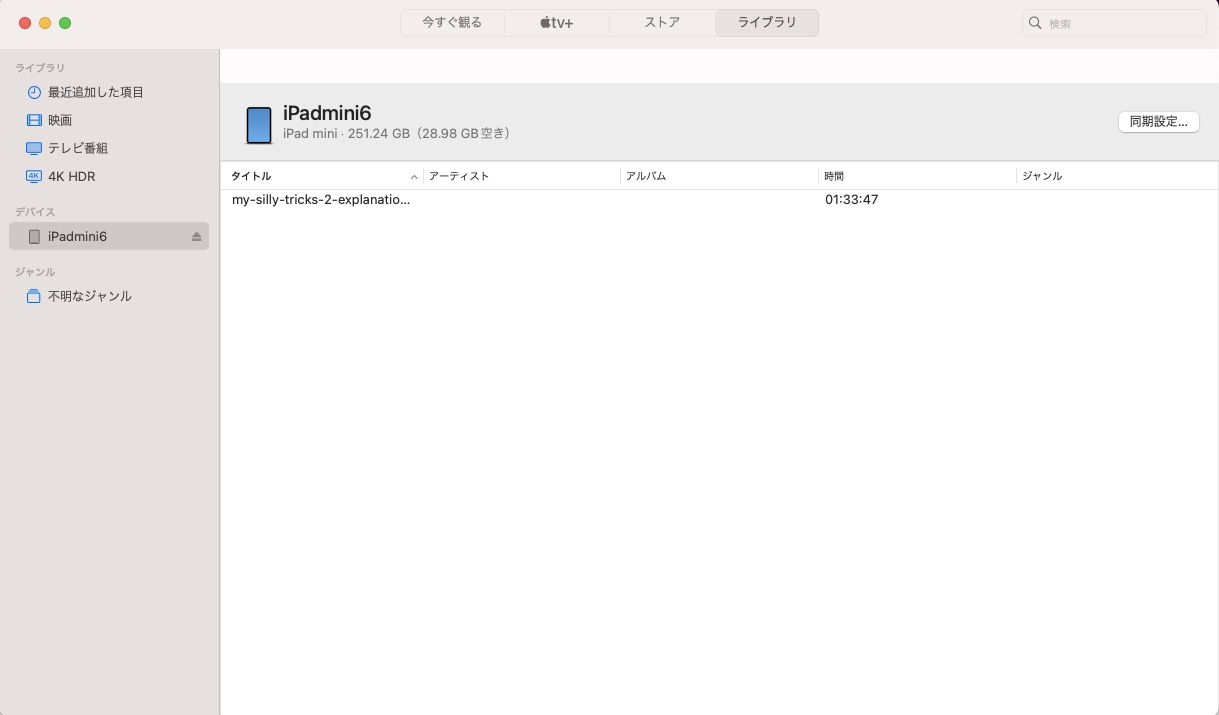Go to the ストア tab
1219x715 pixels.
point(662,23)
